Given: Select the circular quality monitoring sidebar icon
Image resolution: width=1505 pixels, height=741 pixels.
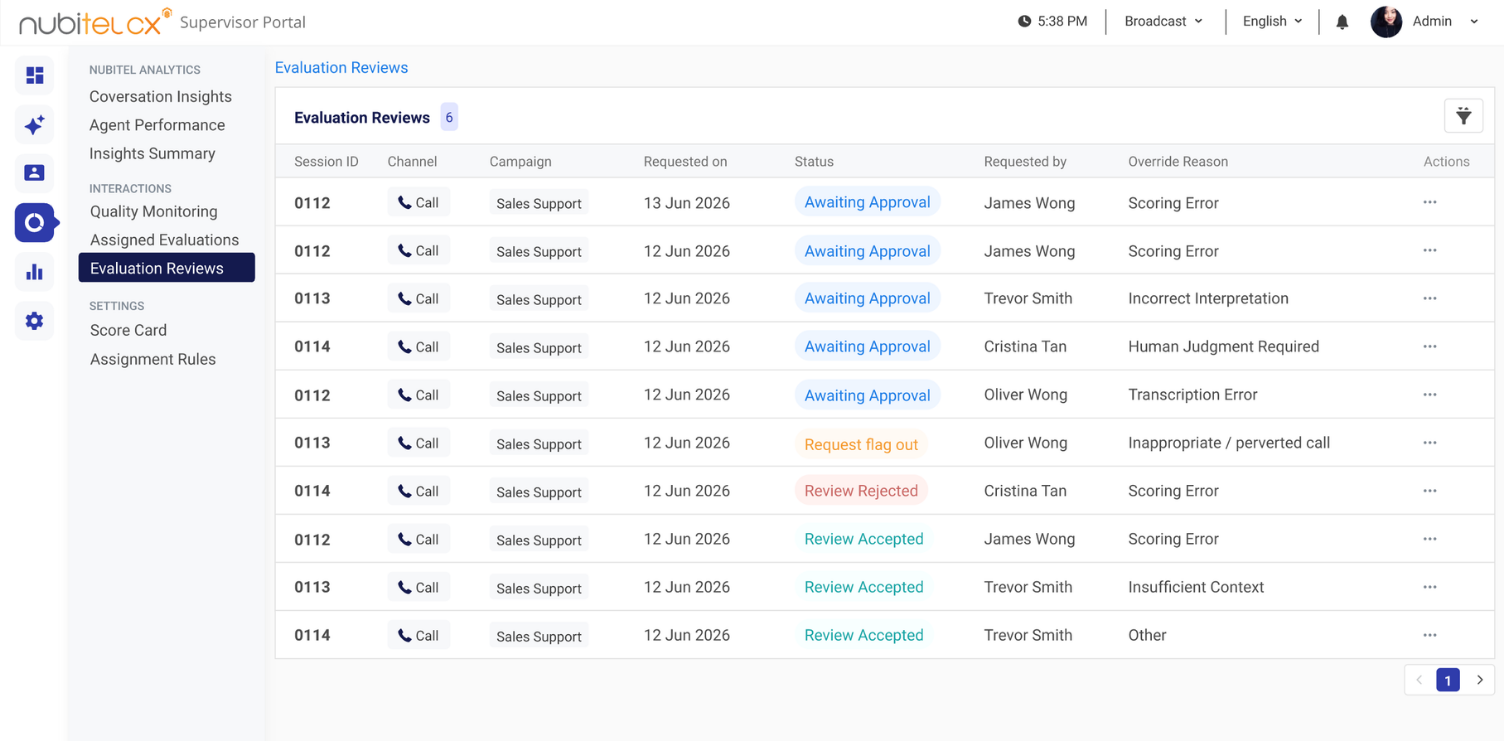Looking at the screenshot, I should pos(35,222).
